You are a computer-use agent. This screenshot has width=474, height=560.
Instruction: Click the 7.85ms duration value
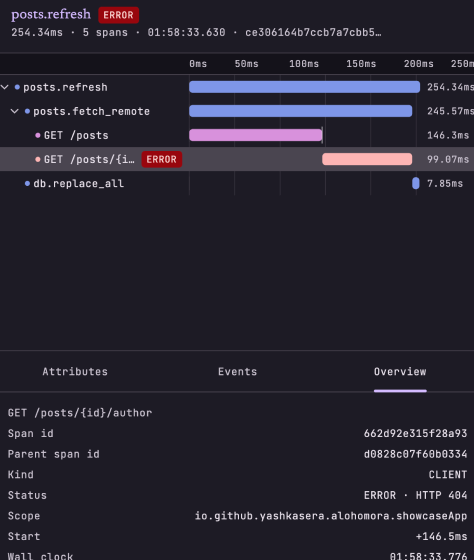[445, 184]
